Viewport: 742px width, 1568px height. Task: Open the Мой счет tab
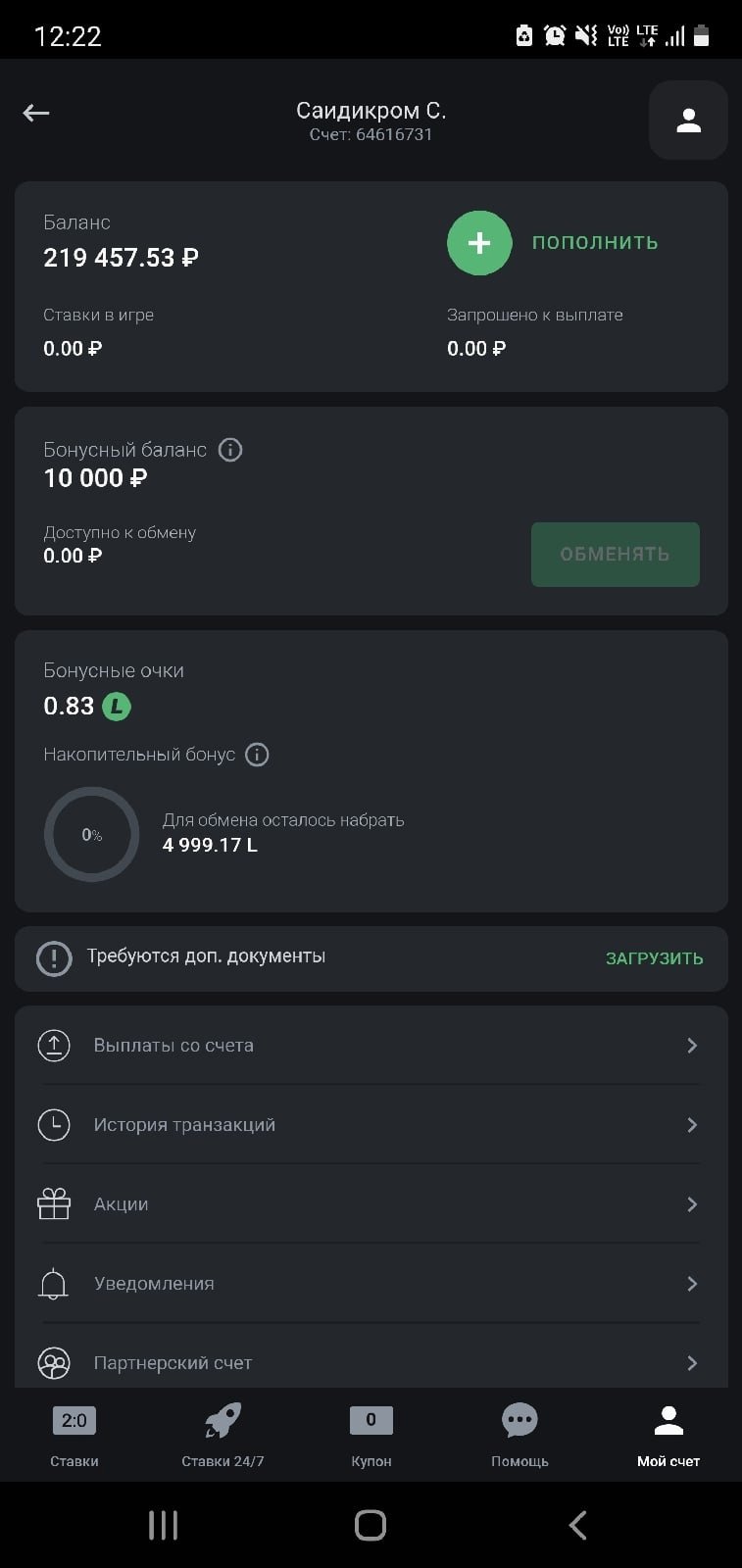point(668,1436)
